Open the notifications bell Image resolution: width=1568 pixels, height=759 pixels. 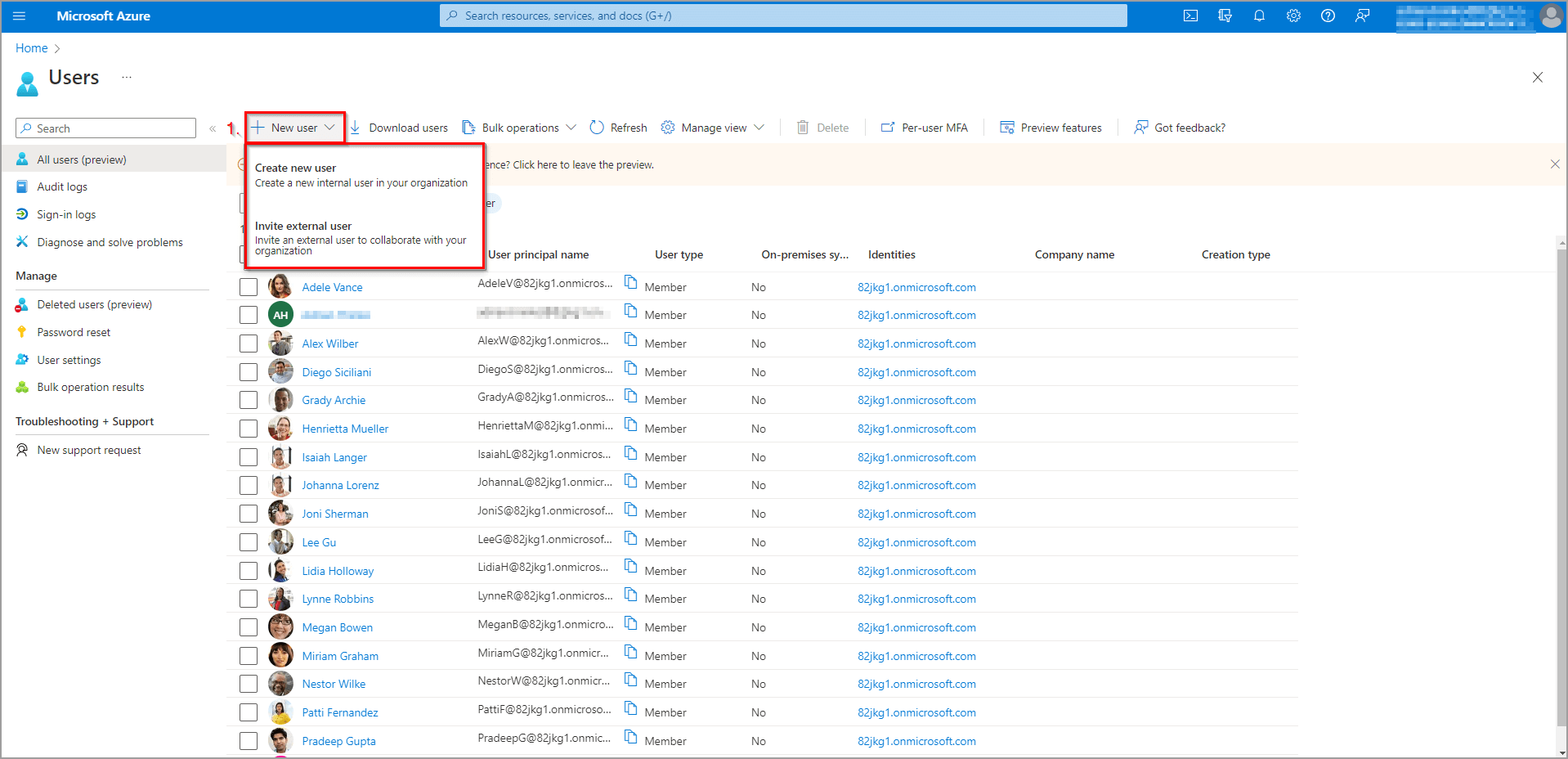click(x=1259, y=16)
